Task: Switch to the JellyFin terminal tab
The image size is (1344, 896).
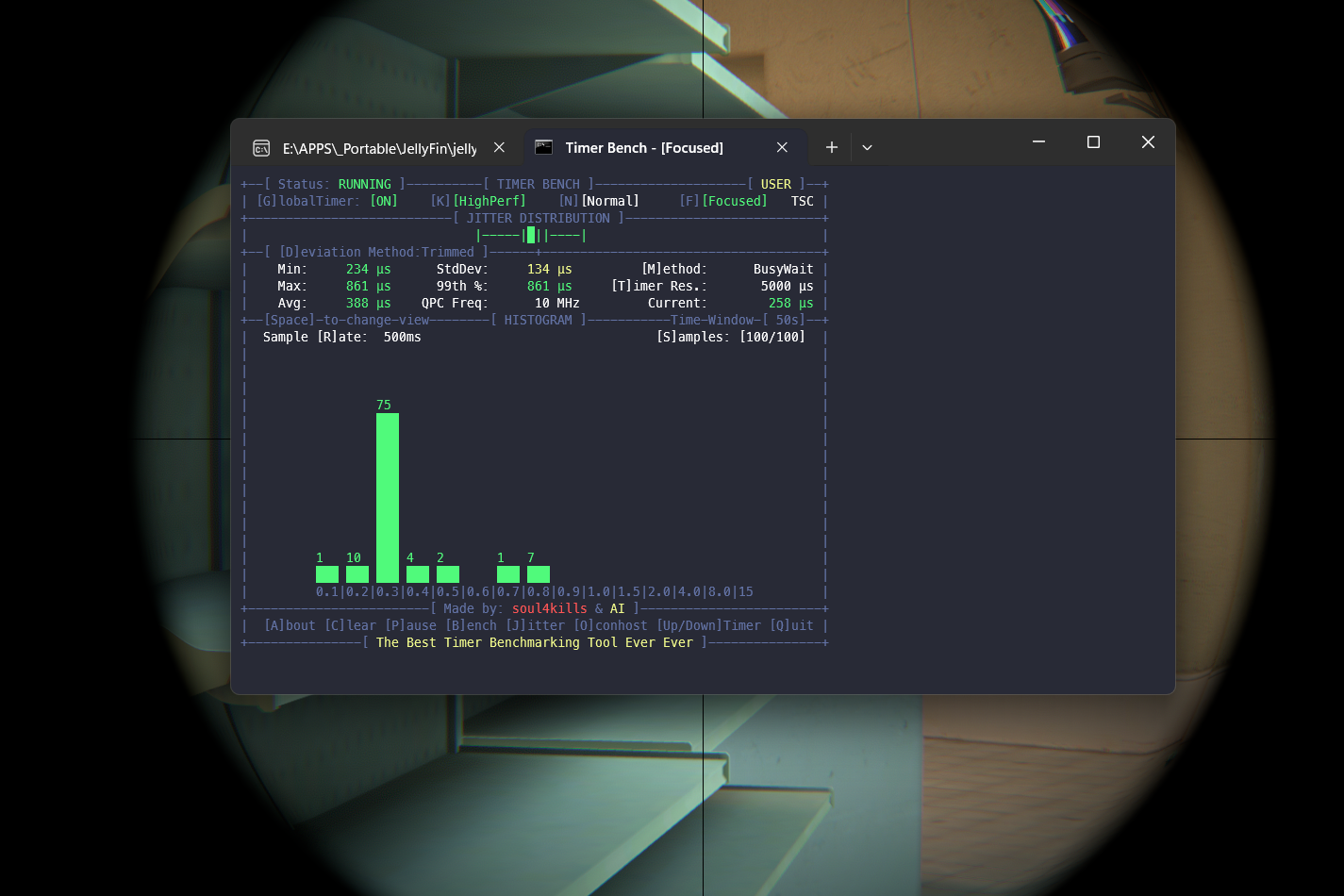Action: coord(379,148)
